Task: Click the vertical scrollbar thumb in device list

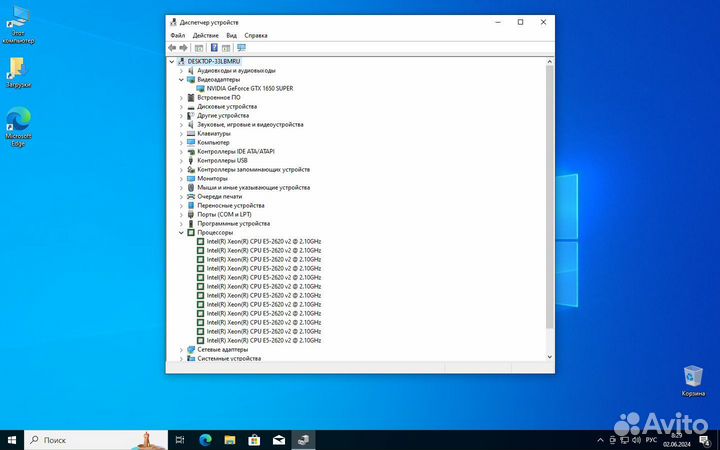Action: point(550,197)
